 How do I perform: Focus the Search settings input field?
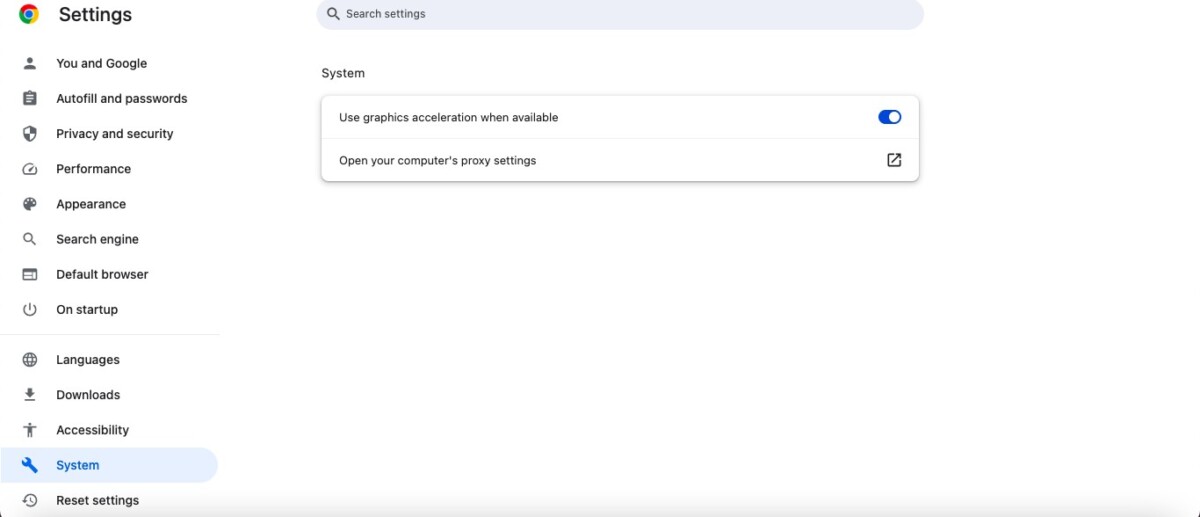620,14
